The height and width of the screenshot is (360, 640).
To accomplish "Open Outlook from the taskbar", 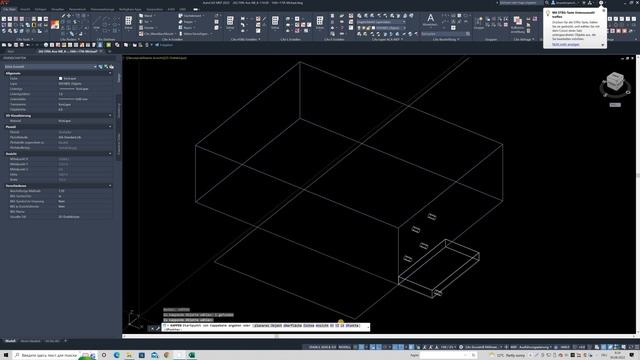I will (154, 355).
